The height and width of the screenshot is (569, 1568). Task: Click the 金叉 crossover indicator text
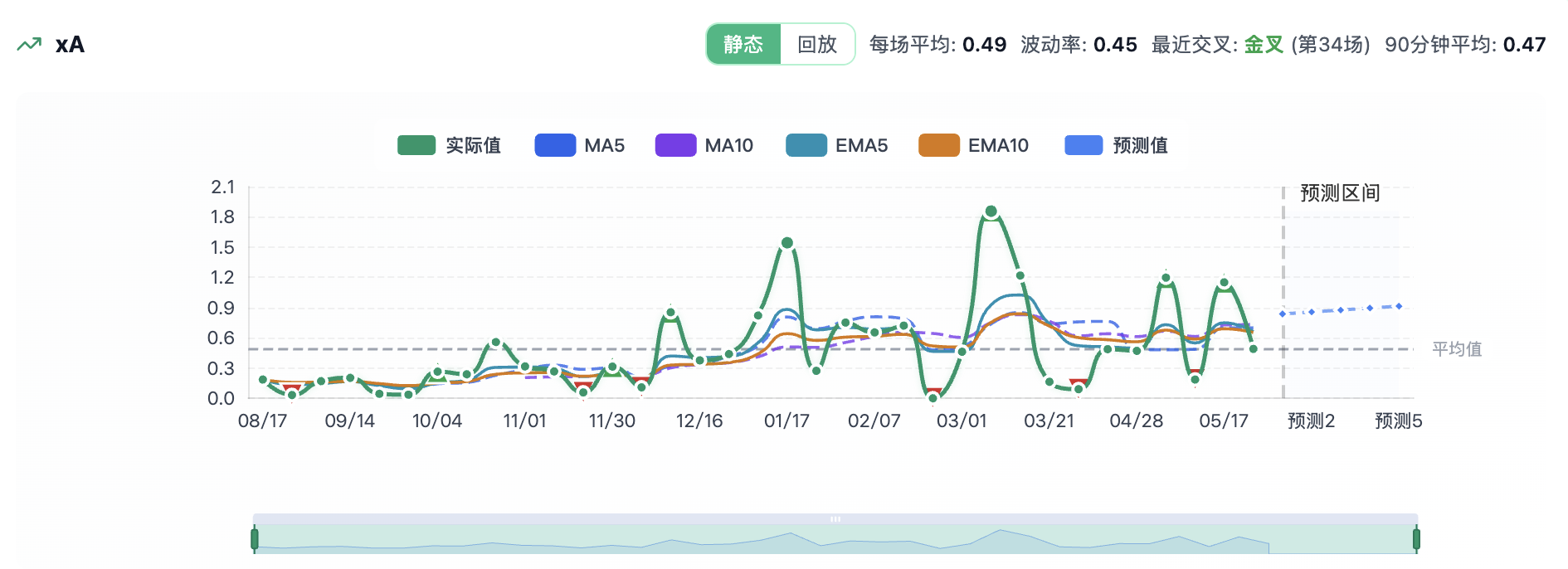tap(1264, 45)
